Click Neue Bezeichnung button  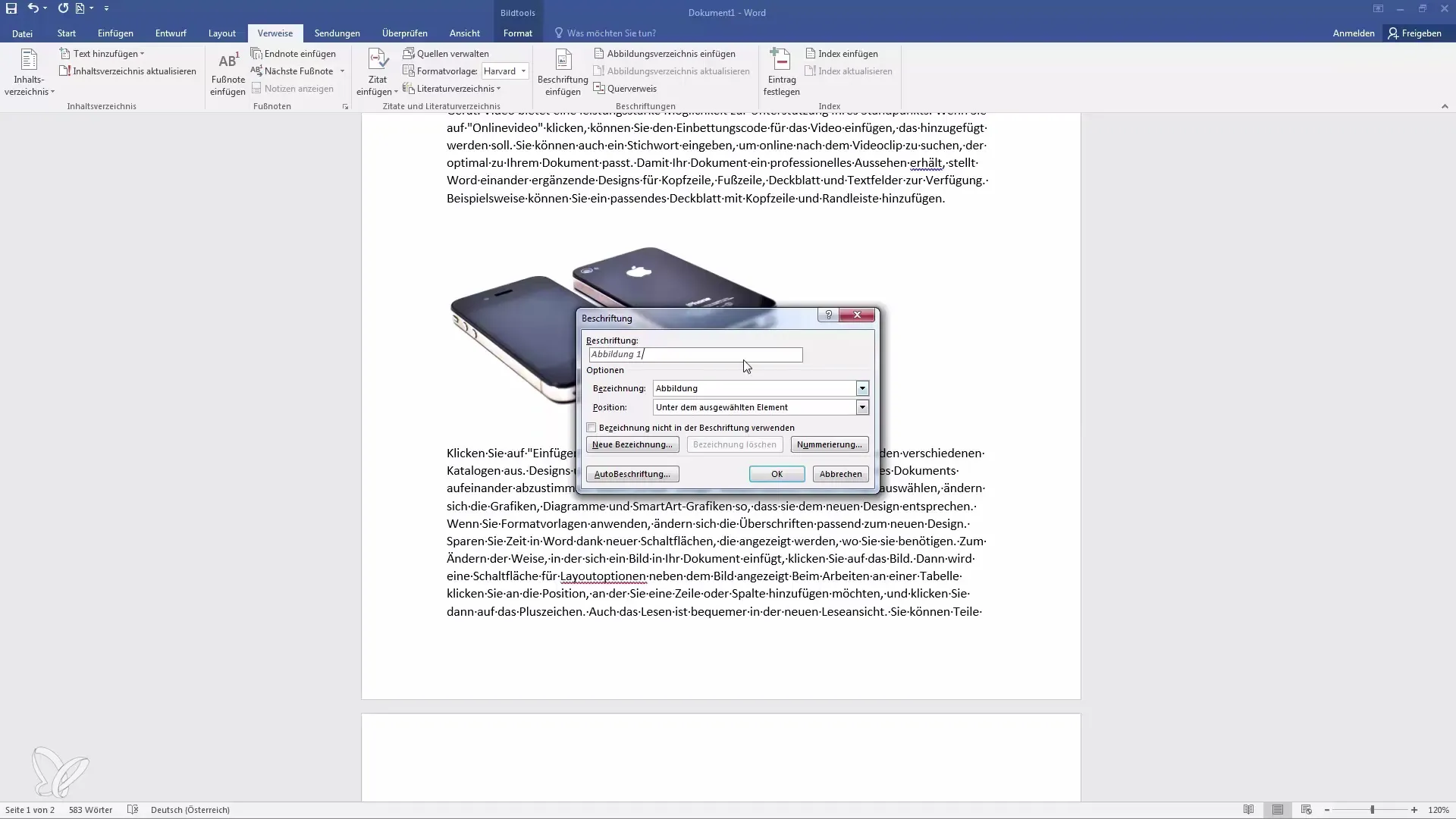coord(632,444)
